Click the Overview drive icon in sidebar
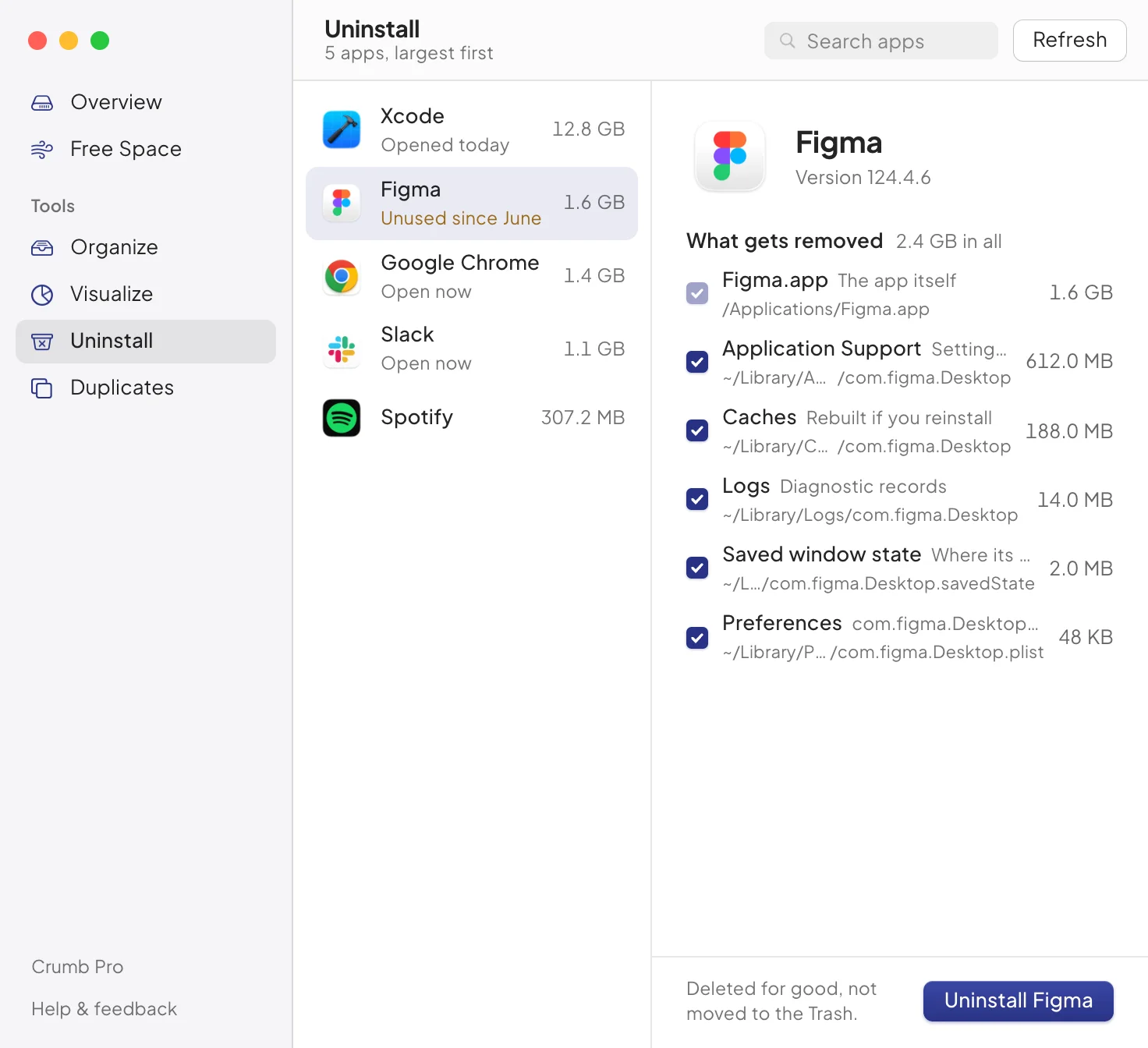 42,103
